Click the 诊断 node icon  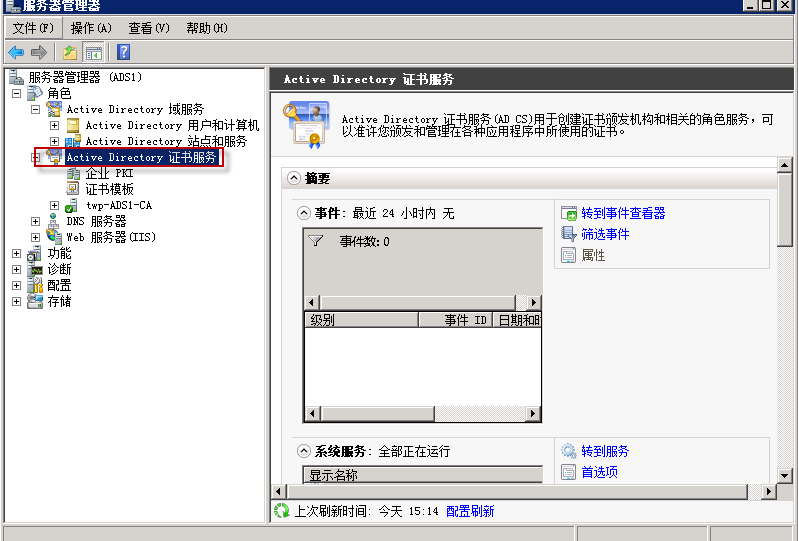35,269
